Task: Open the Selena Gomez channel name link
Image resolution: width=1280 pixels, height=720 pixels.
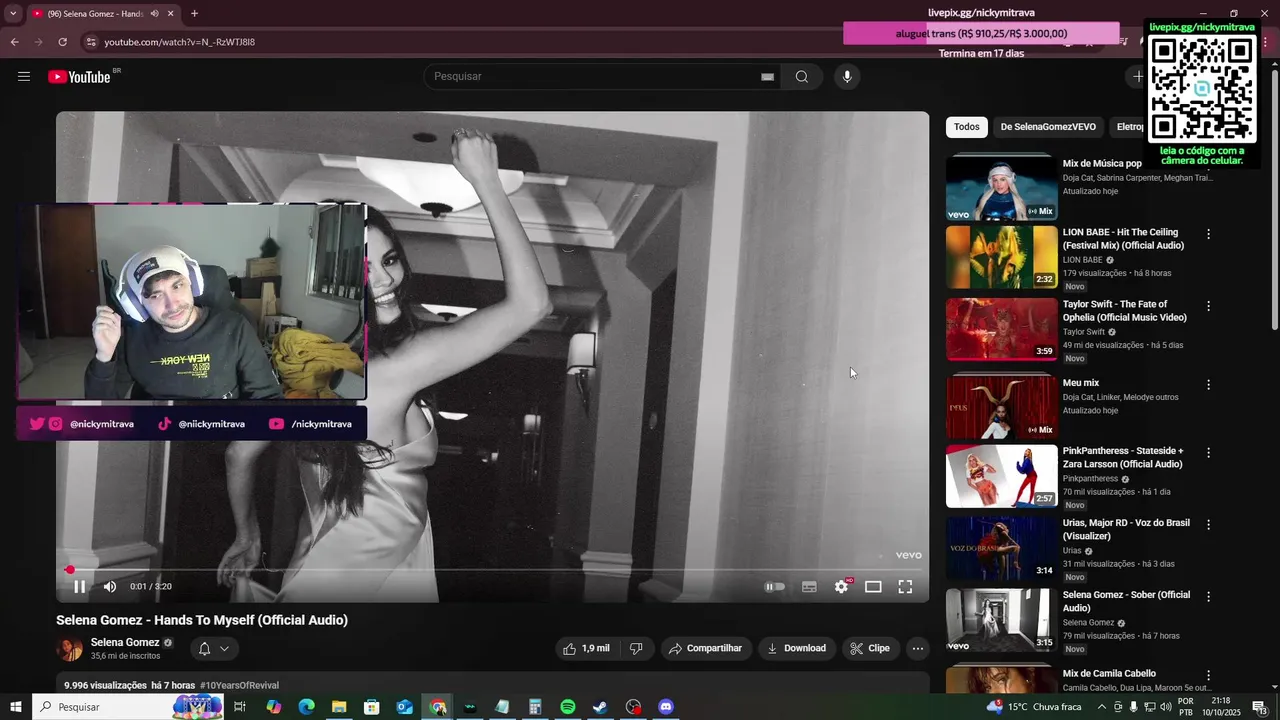Action: click(x=125, y=642)
